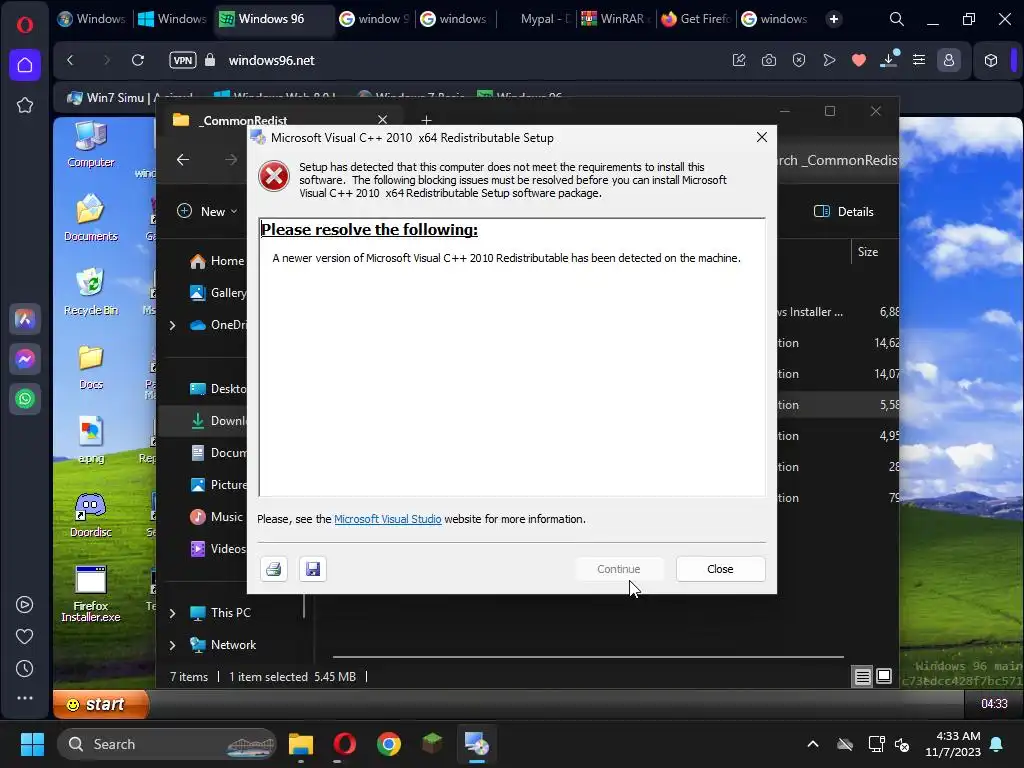The width and height of the screenshot is (1024, 768).
Task: Switch Explorer to details list view
Action: pos(863,677)
